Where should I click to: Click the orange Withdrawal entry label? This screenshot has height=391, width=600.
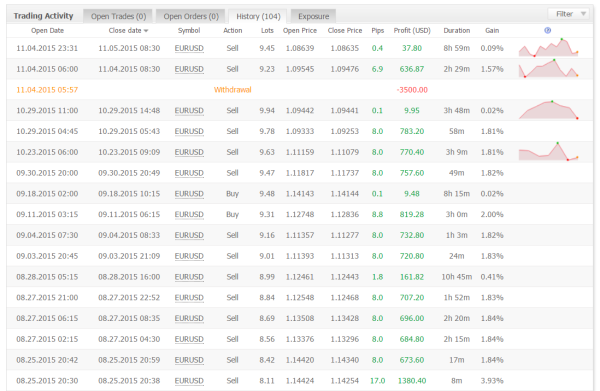point(233,90)
